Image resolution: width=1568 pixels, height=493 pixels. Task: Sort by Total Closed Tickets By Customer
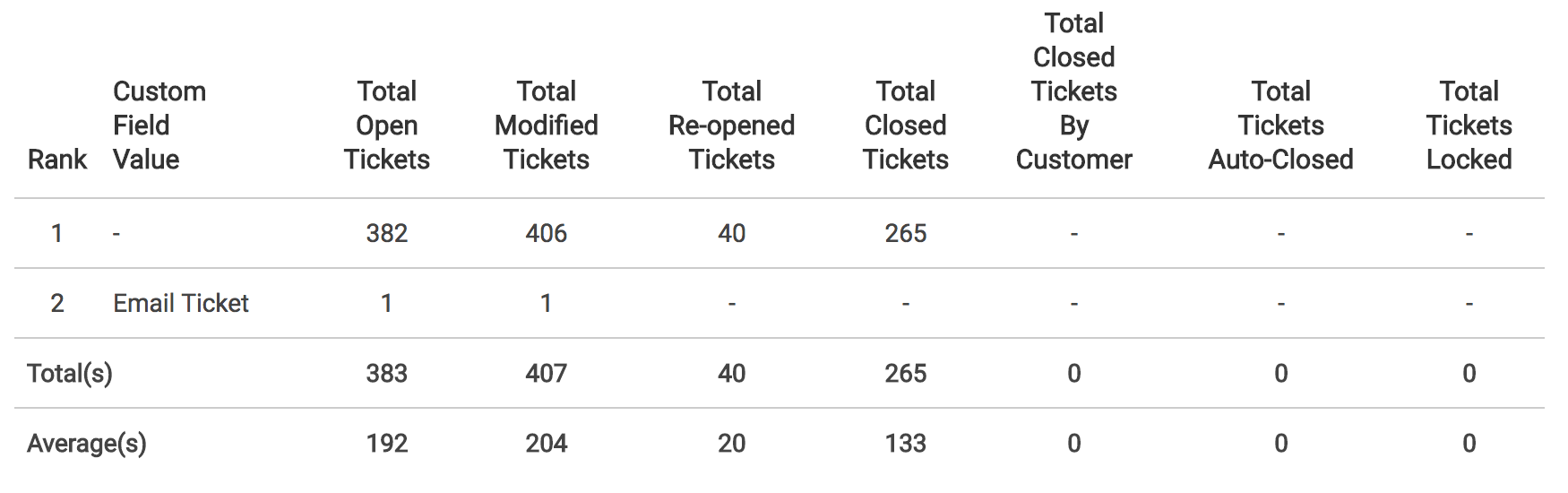[1073, 91]
